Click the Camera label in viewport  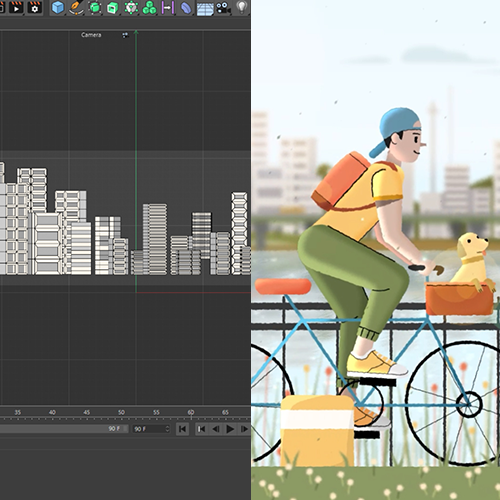(91, 35)
